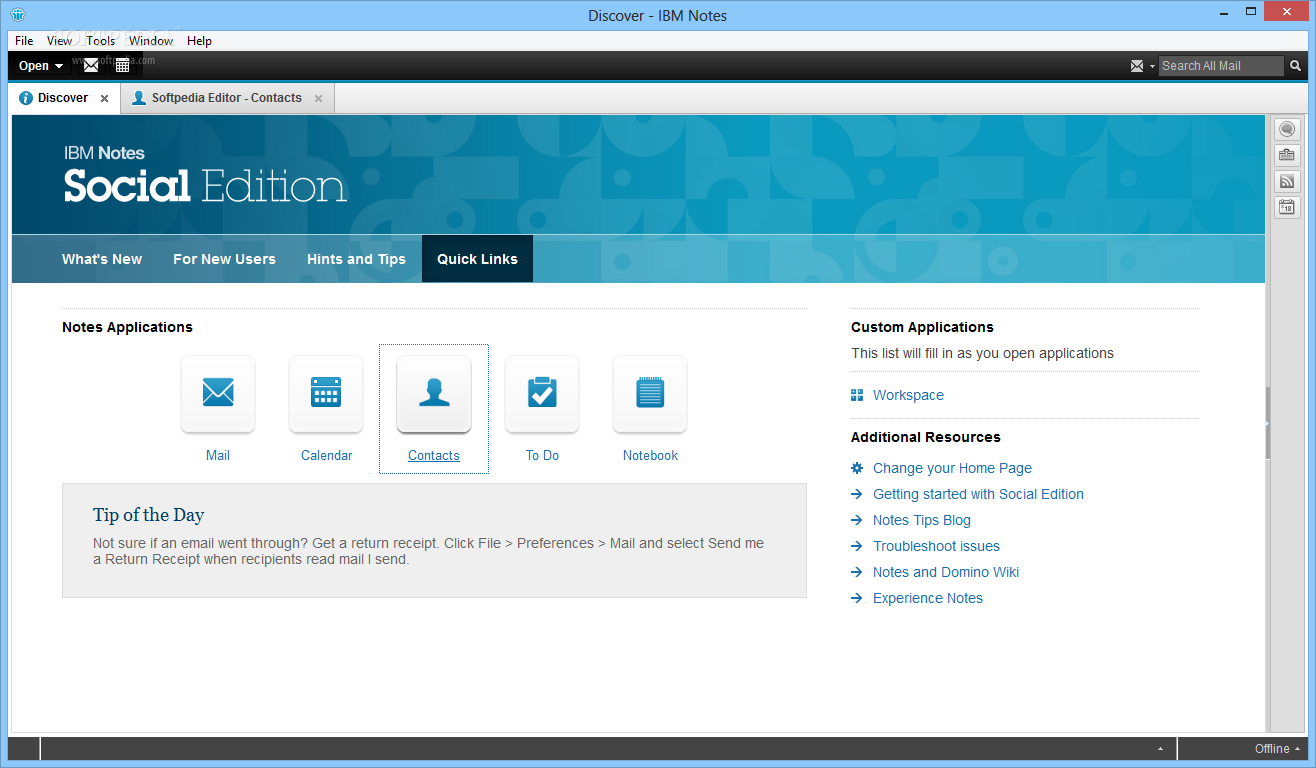
Task: Click the Tip of the Day heading
Action: pyautogui.click(x=148, y=515)
